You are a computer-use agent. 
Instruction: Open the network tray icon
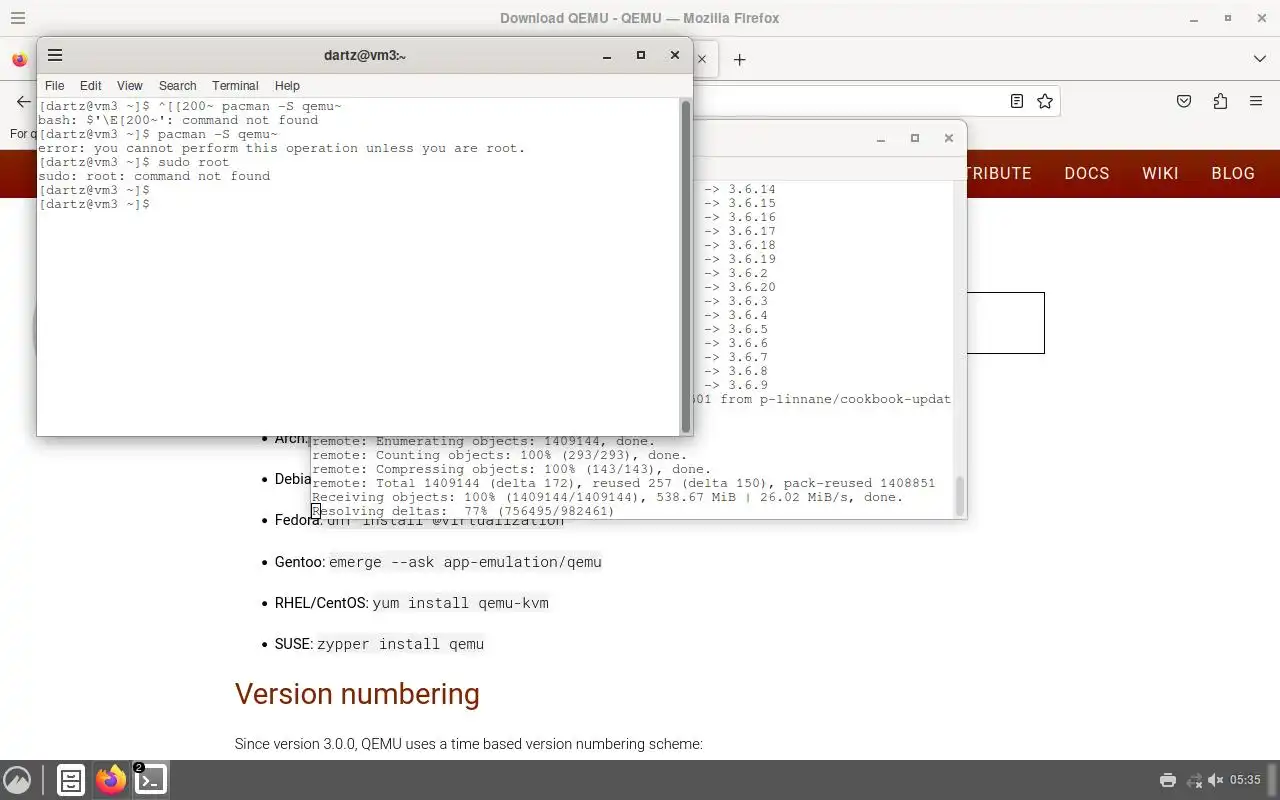(1193, 780)
